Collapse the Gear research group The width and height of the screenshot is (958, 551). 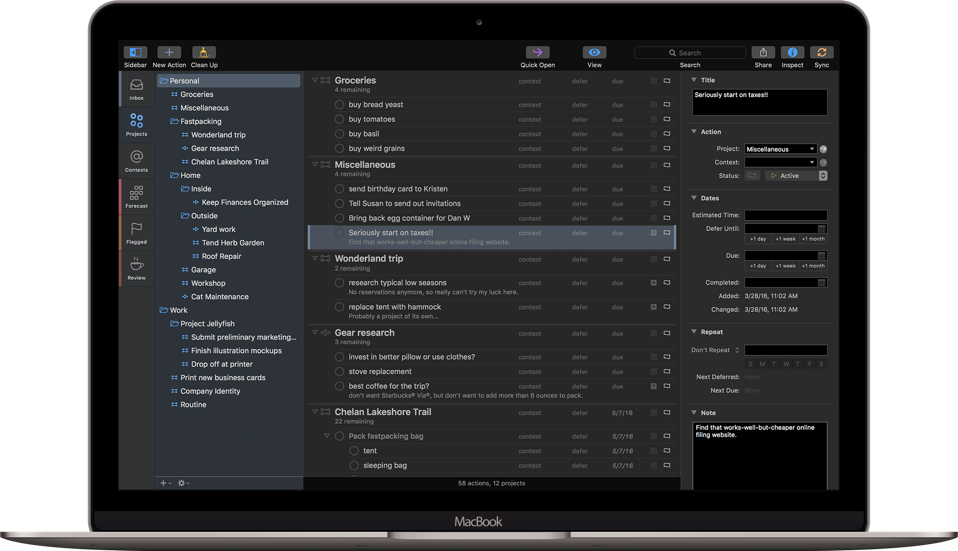click(315, 332)
